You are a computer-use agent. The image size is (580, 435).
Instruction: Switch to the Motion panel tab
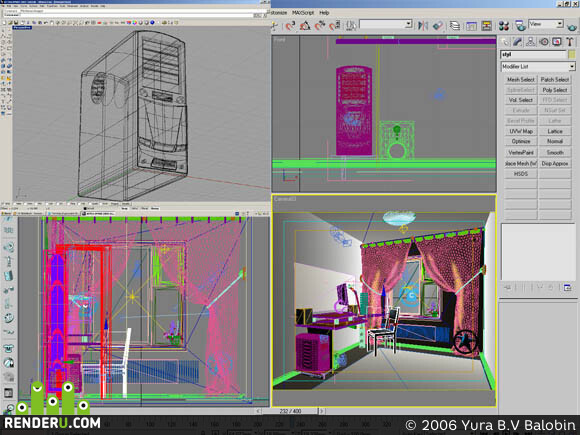[x=544, y=42]
